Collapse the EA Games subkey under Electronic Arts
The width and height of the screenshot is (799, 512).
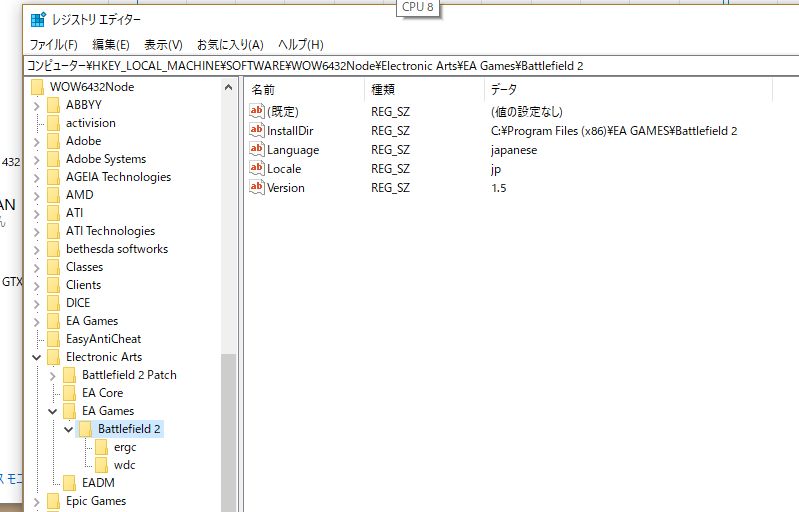coord(52,411)
